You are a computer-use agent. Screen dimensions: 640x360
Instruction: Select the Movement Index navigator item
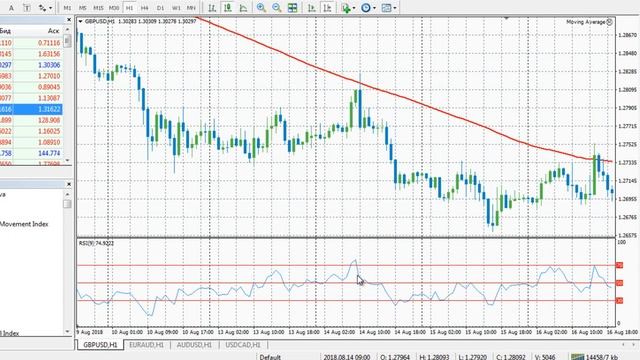coord(24,224)
